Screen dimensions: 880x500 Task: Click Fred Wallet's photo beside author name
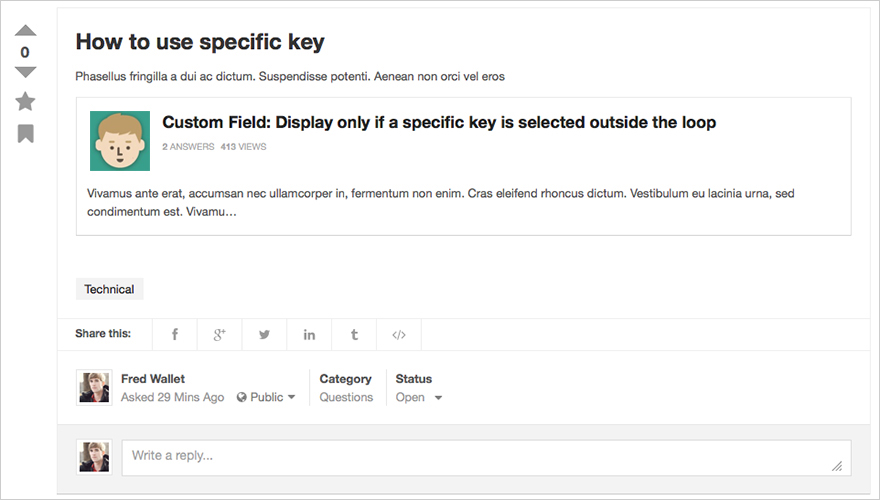[94, 387]
